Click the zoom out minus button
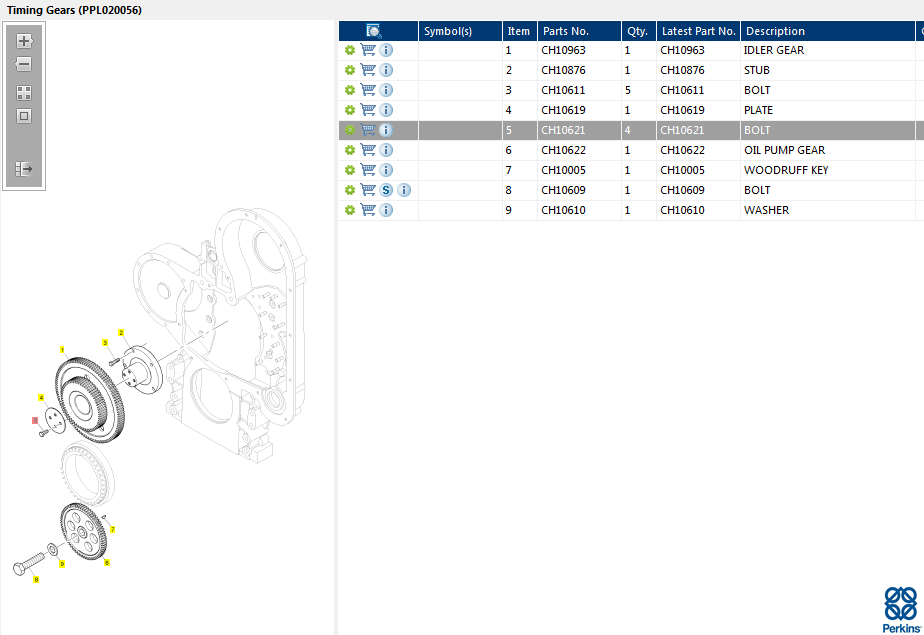The height and width of the screenshot is (635, 924). (x=24, y=65)
